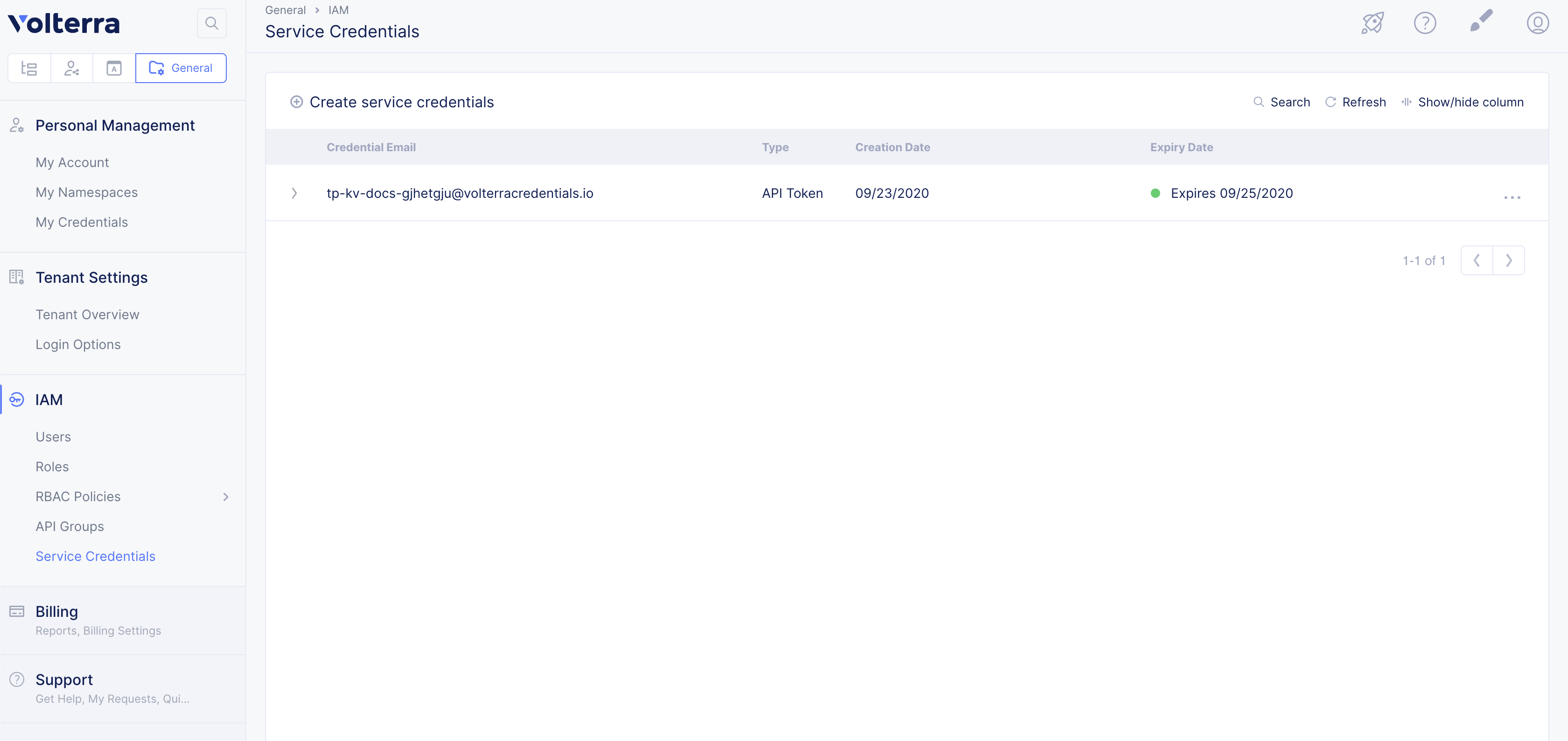Open Show/hide column options

1462,102
